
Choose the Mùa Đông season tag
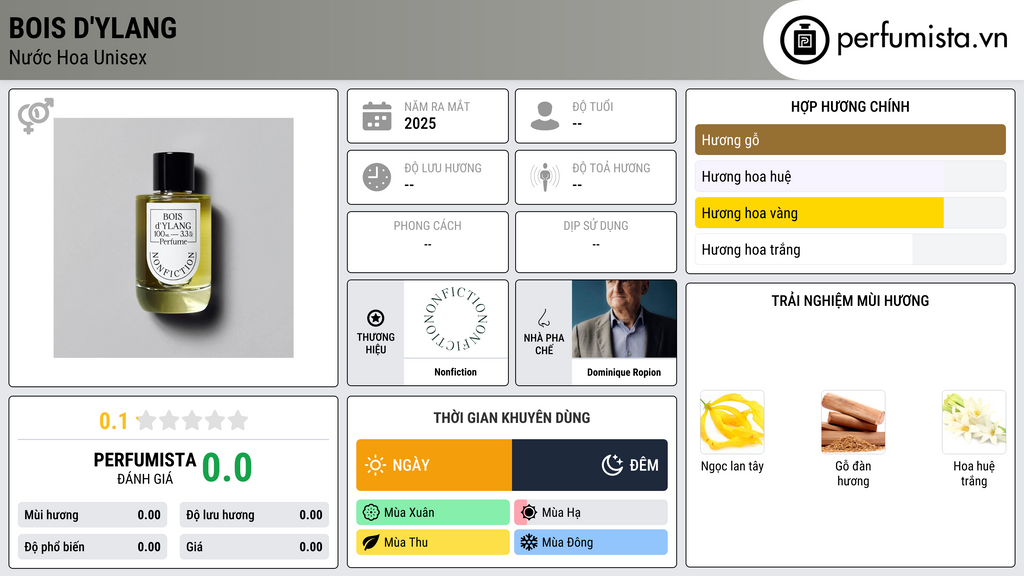click(x=591, y=542)
